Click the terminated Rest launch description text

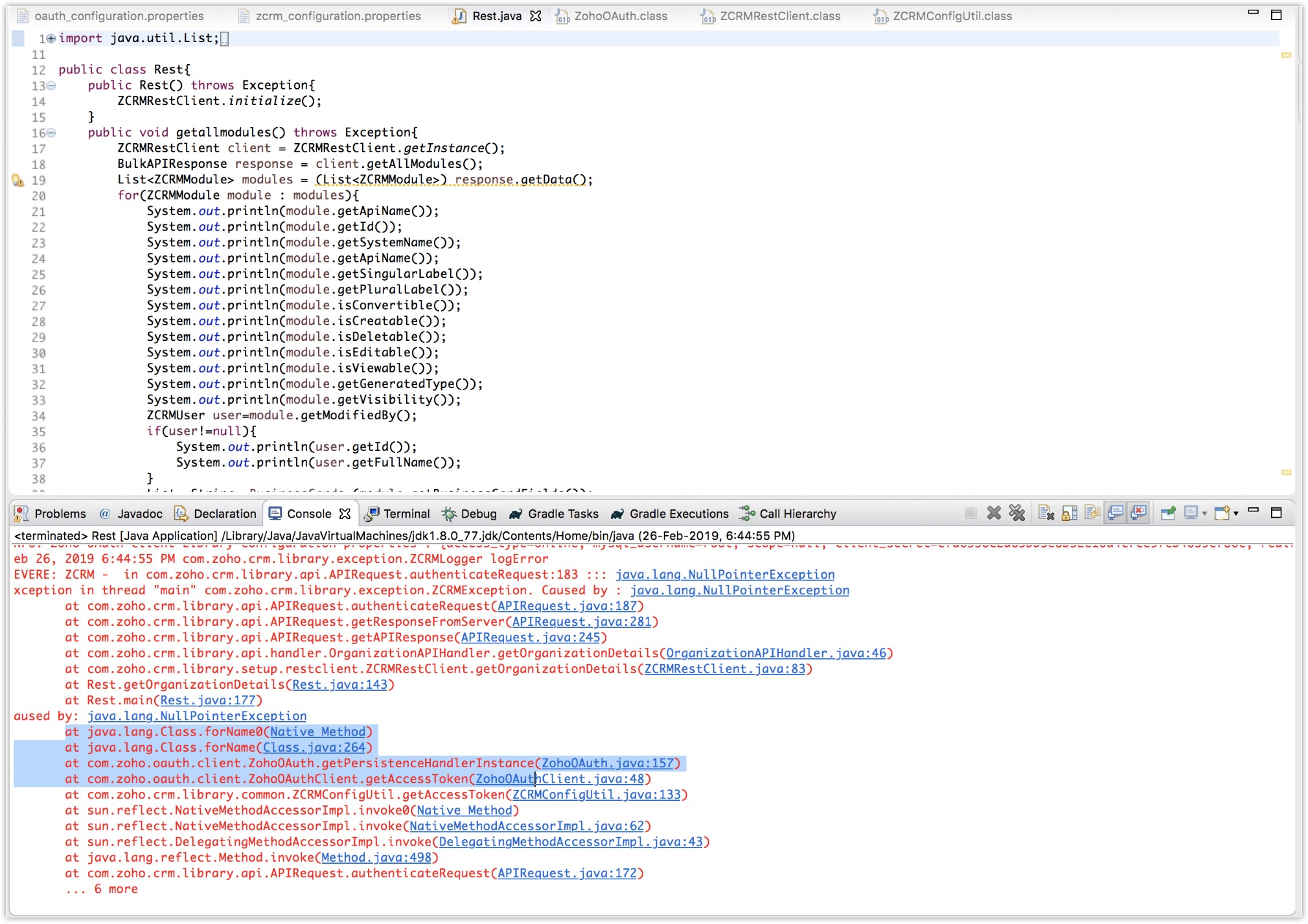[404, 536]
